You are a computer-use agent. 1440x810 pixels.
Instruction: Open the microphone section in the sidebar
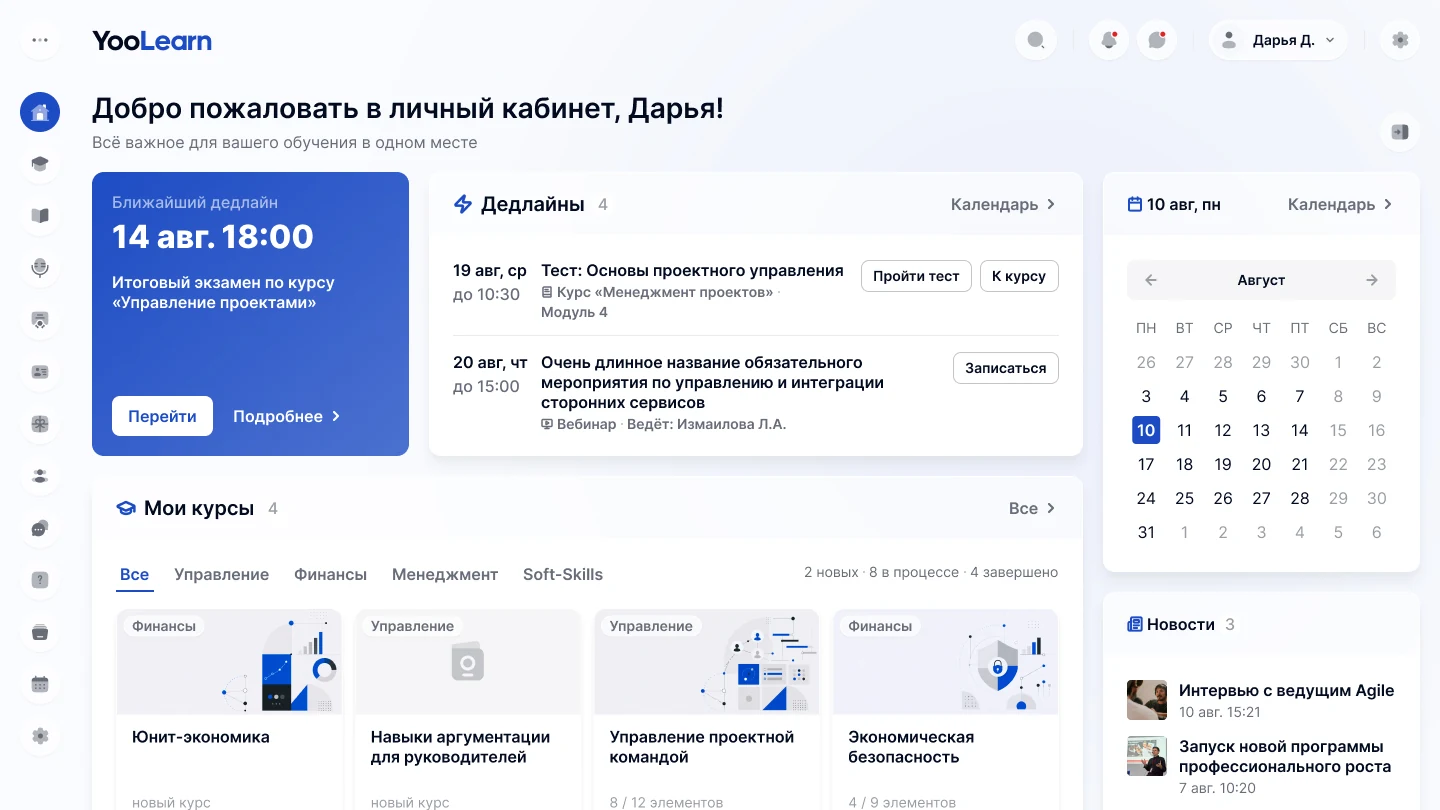pos(40,268)
